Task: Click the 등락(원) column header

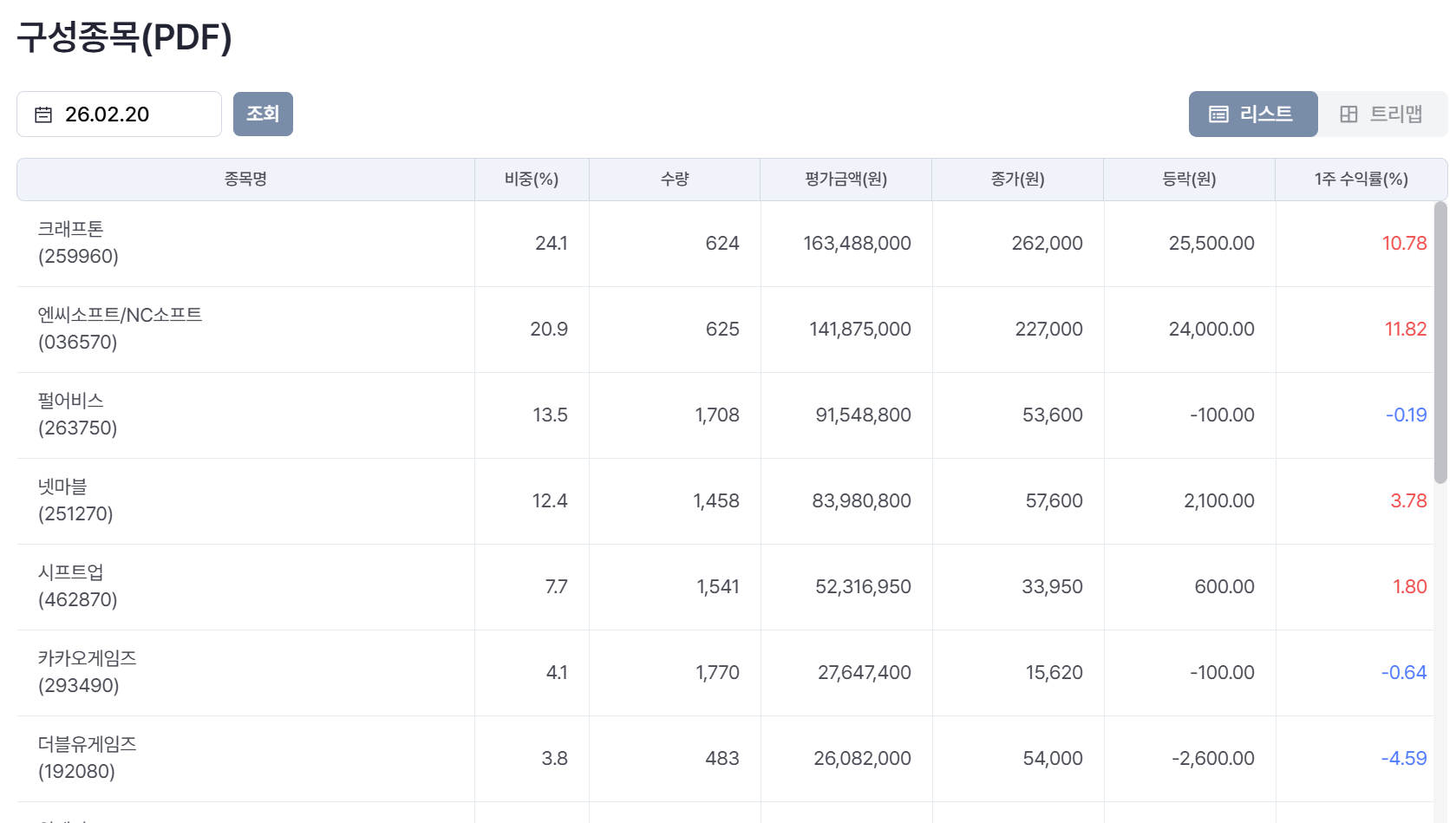Action: pyautogui.click(x=1190, y=180)
